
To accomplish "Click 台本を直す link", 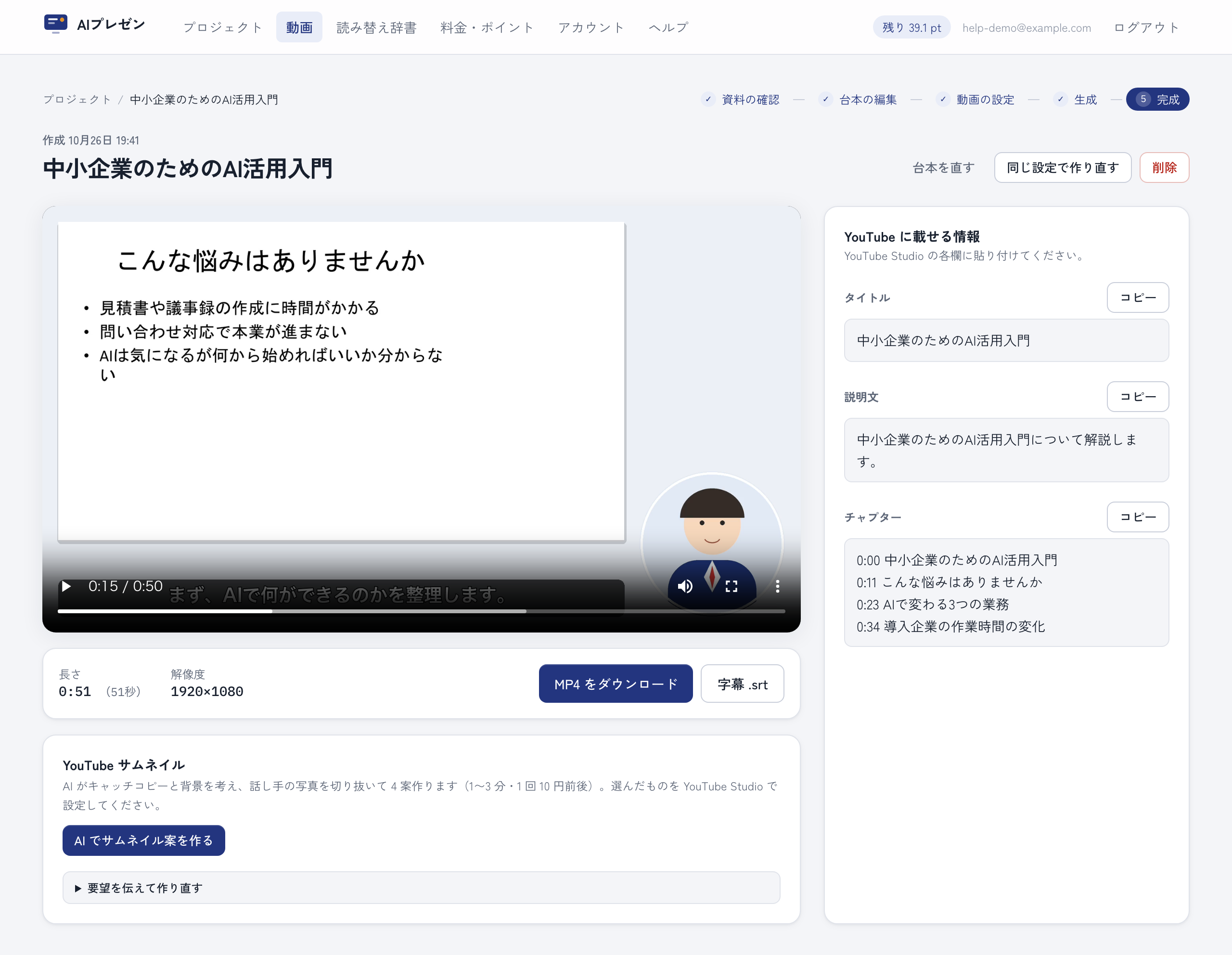I will (943, 168).
